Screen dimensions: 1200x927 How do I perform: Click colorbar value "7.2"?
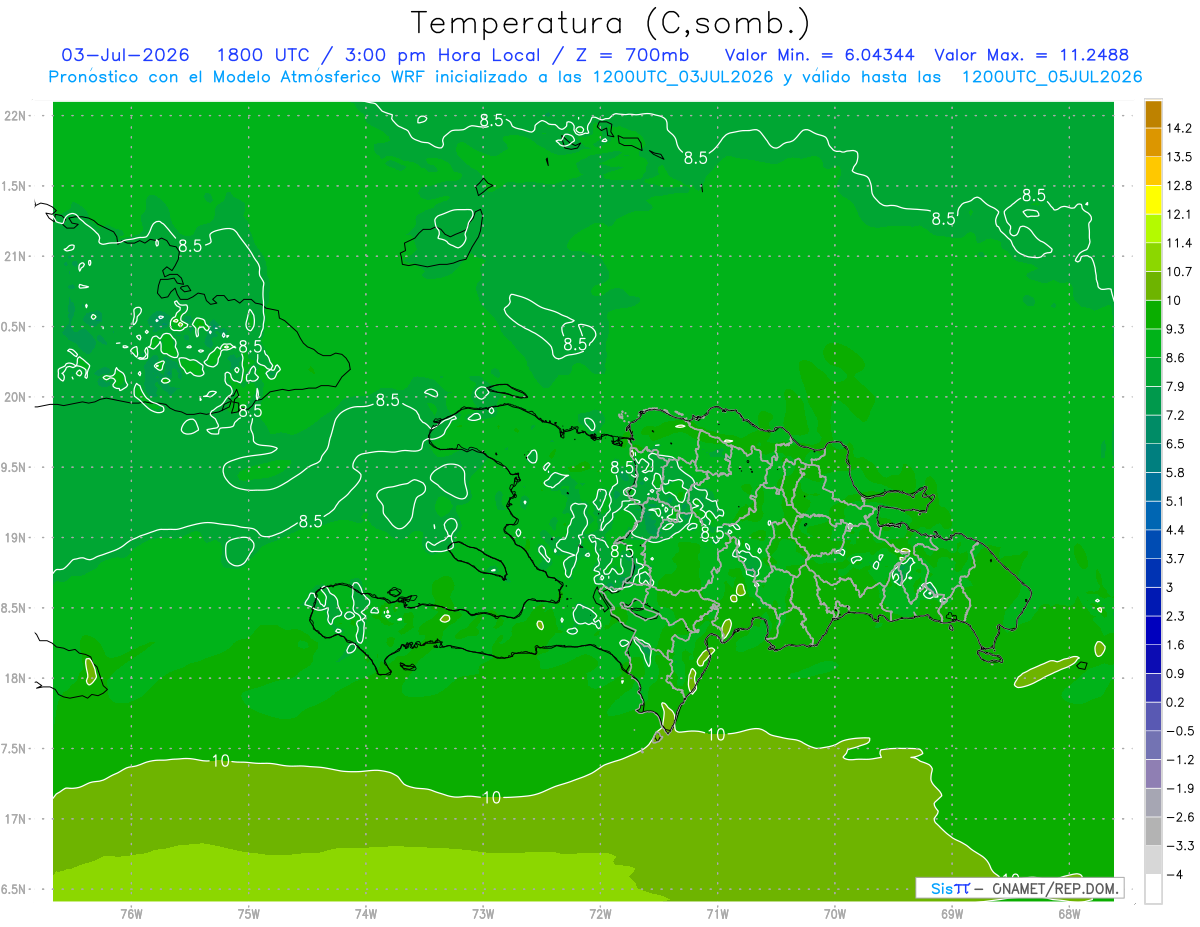coord(1176,415)
